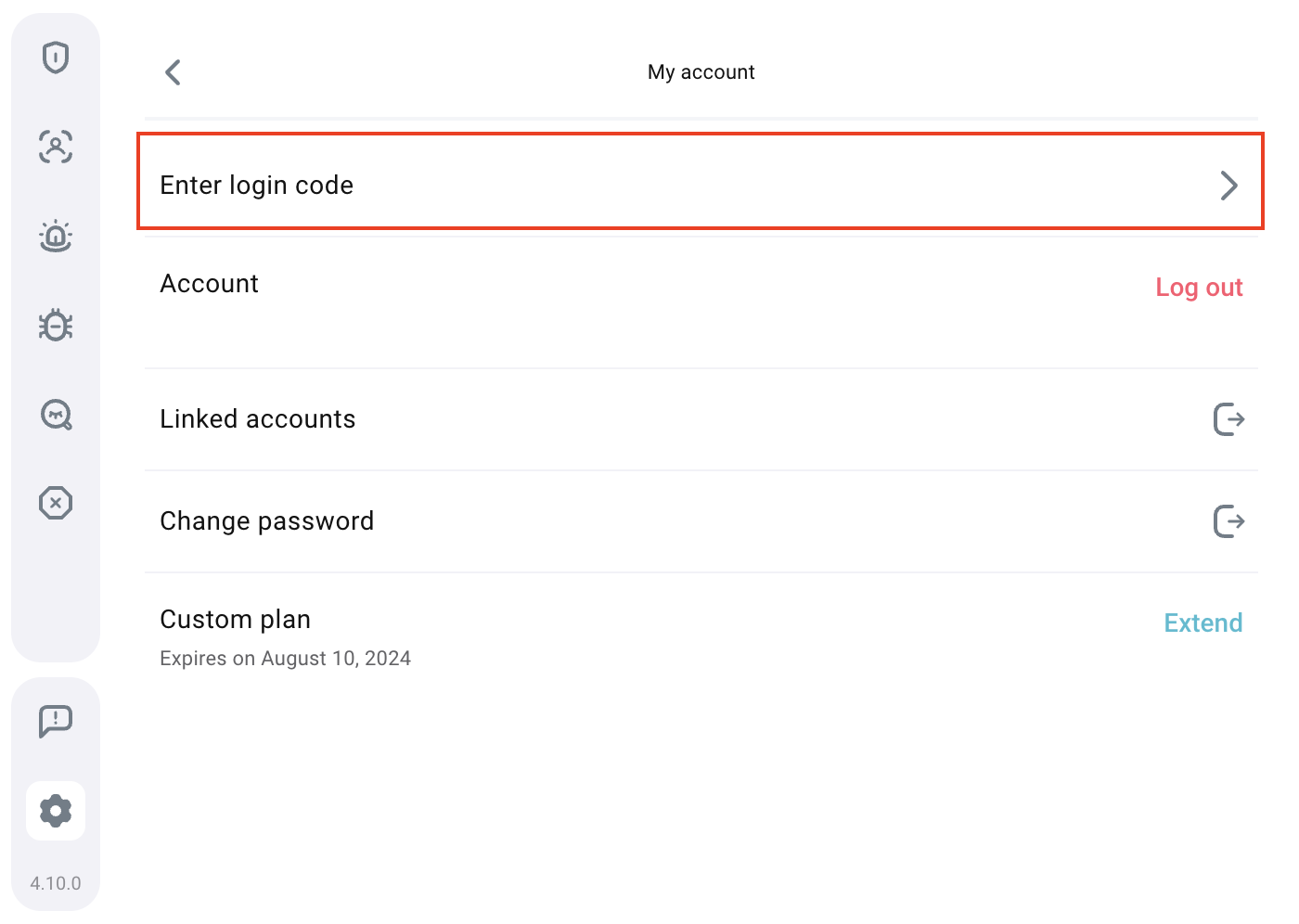1299x924 pixels.
Task: Open the scam alert siren icon
Action: coord(56,236)
